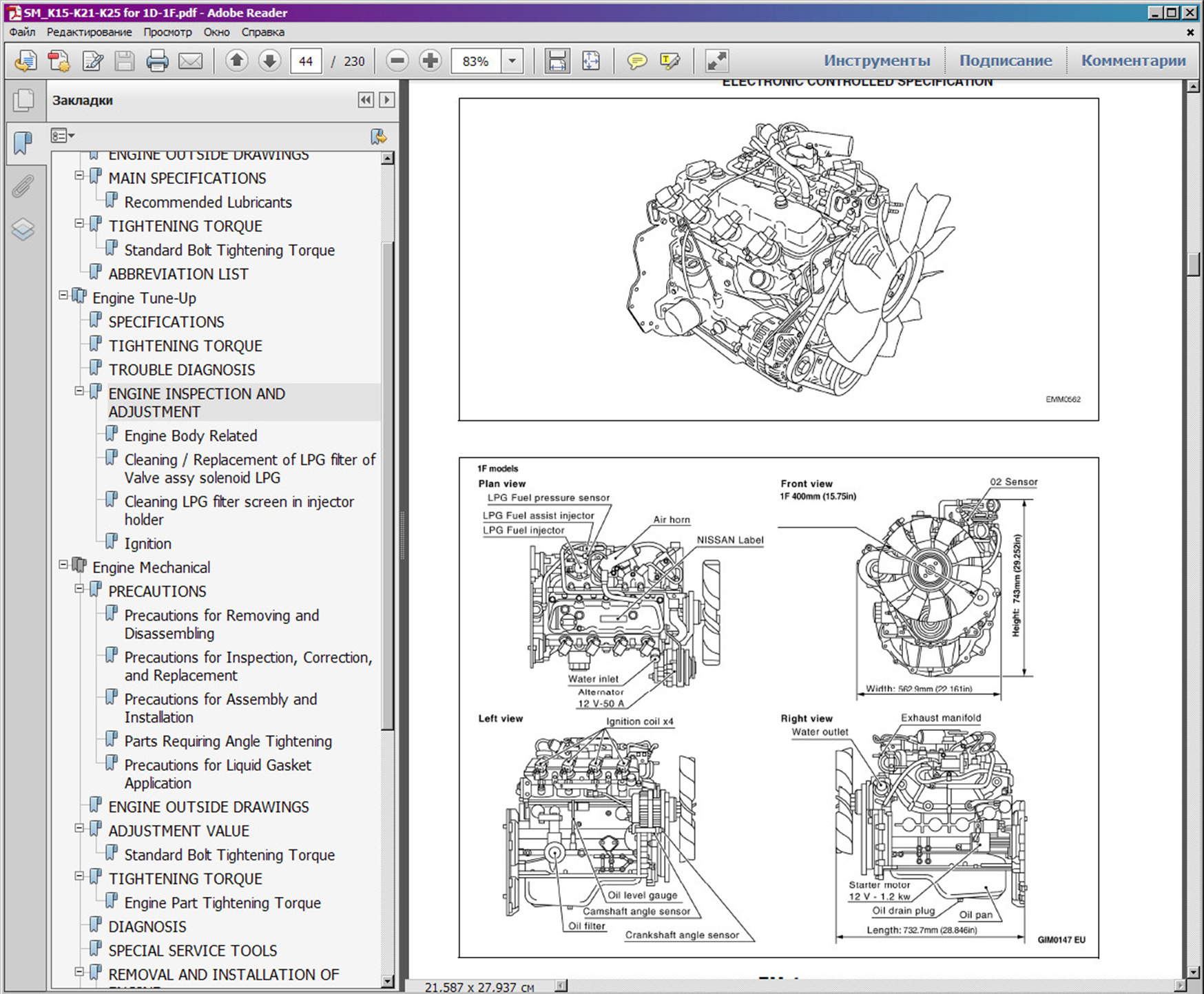Toggle the page thumbnails panel
This screenshot has height=994, width=1204.
click(23, 101)
